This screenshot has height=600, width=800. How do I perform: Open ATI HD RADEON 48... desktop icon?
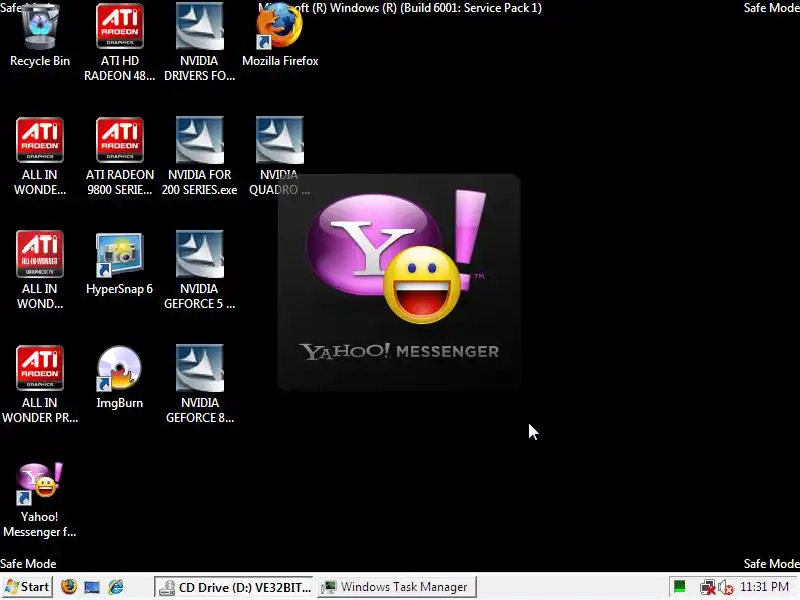120,42
